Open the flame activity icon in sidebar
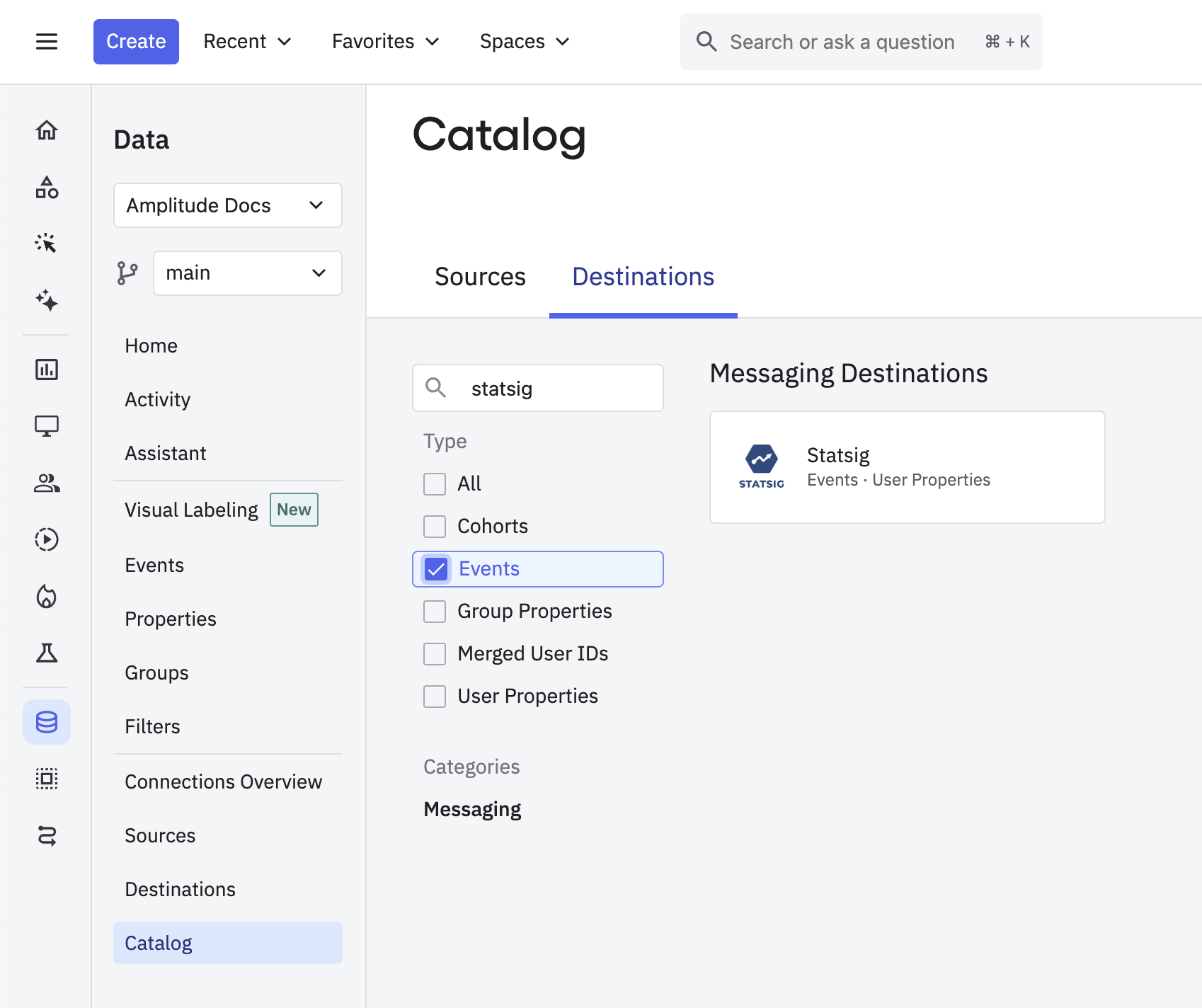The width and height of the screenshot is (1202, 1008). (x=46, y=597)
